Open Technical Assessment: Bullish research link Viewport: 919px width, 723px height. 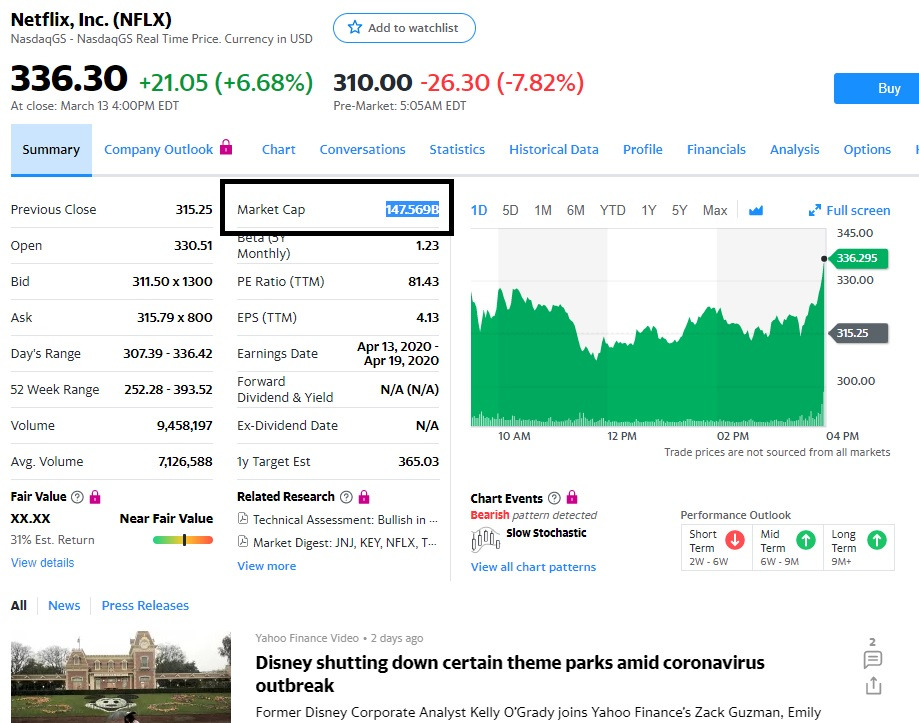(345, 519)
